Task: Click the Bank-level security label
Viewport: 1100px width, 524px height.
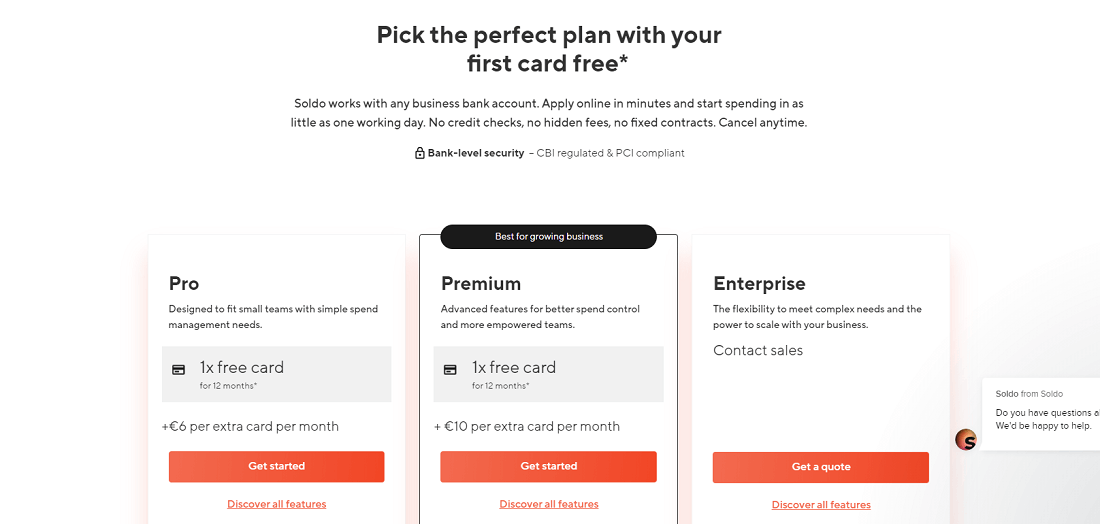Action: (x=476, y=153)
